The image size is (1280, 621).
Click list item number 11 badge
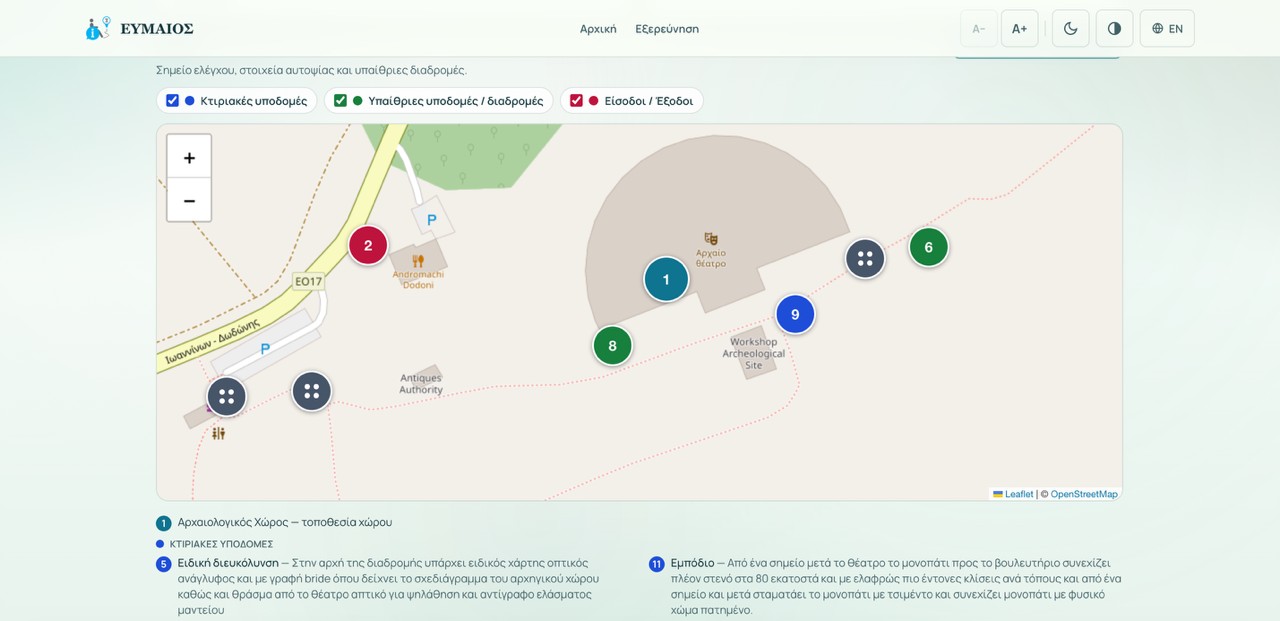656,564
